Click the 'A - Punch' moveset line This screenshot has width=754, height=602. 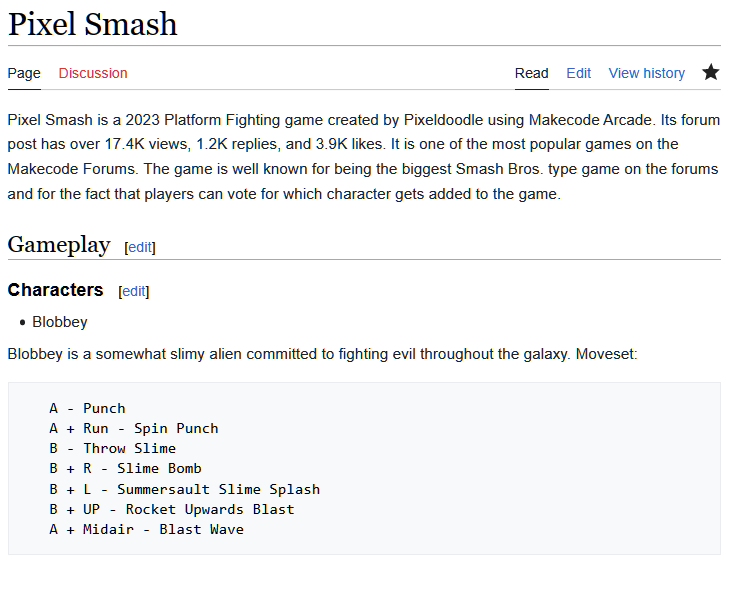(x=87, y=408)
